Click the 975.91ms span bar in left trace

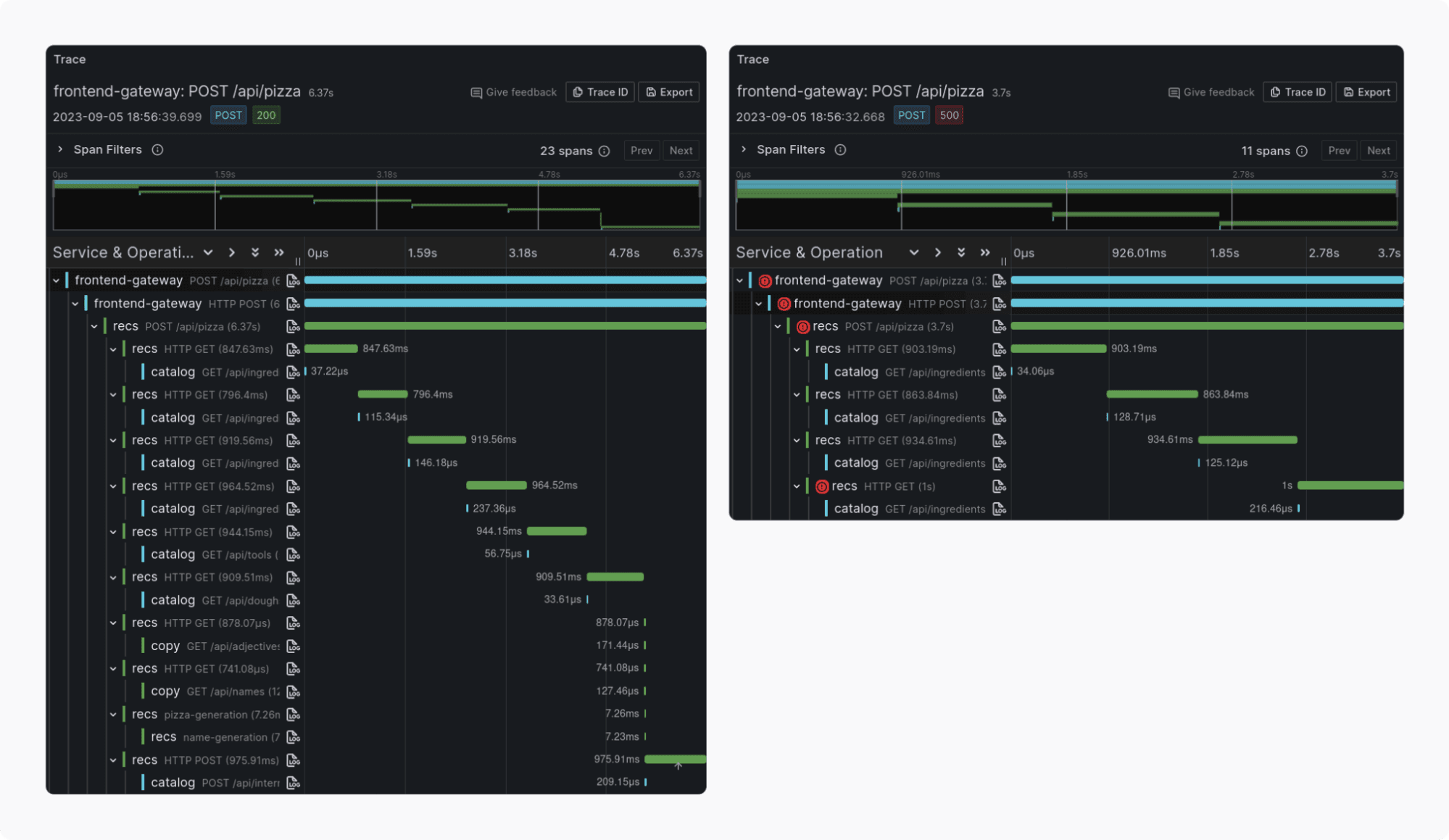click(x=675, y=759)
